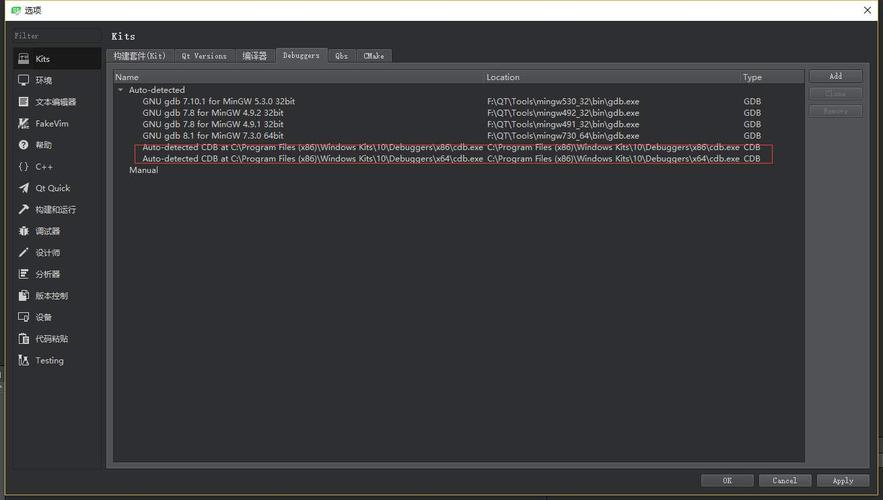The width and height of the screenshot is (883, 500).
Task: Select the Testing category flask icon
Action: 24,361
